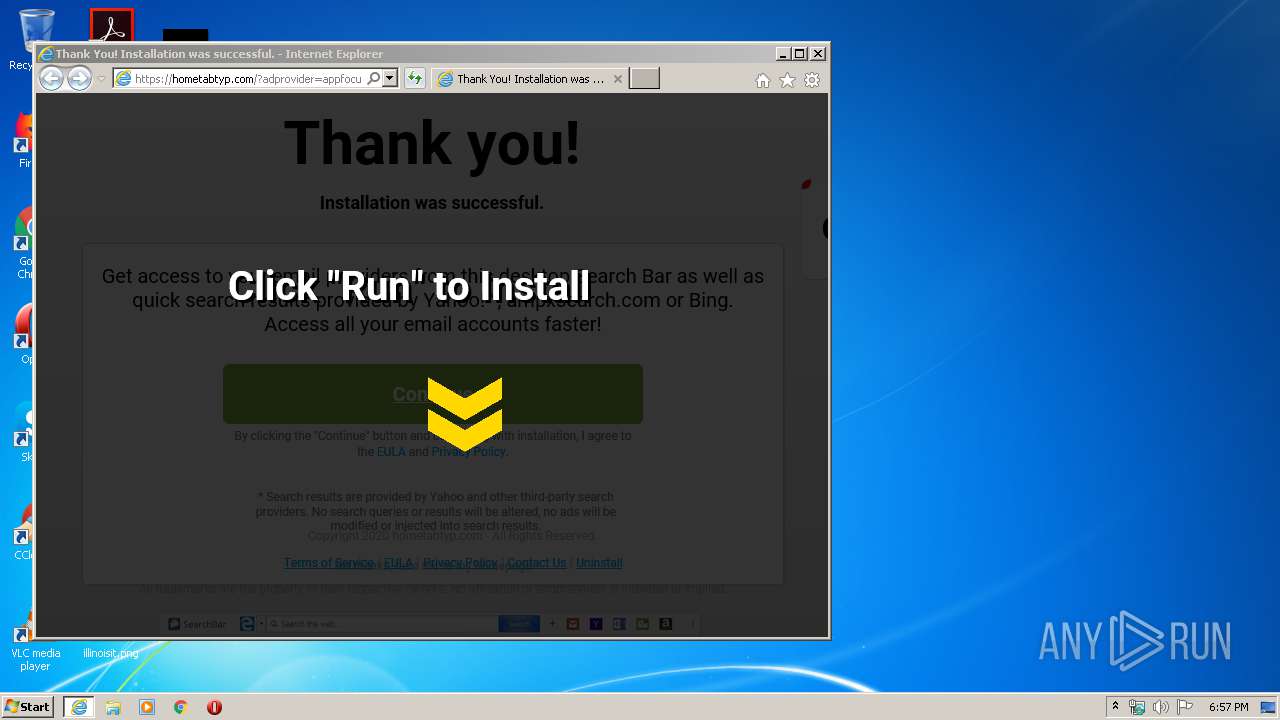Go forward with Internet Explorer's Forward arrow
The width and height of the screenshot is (1280, 720).
(79, 79)
